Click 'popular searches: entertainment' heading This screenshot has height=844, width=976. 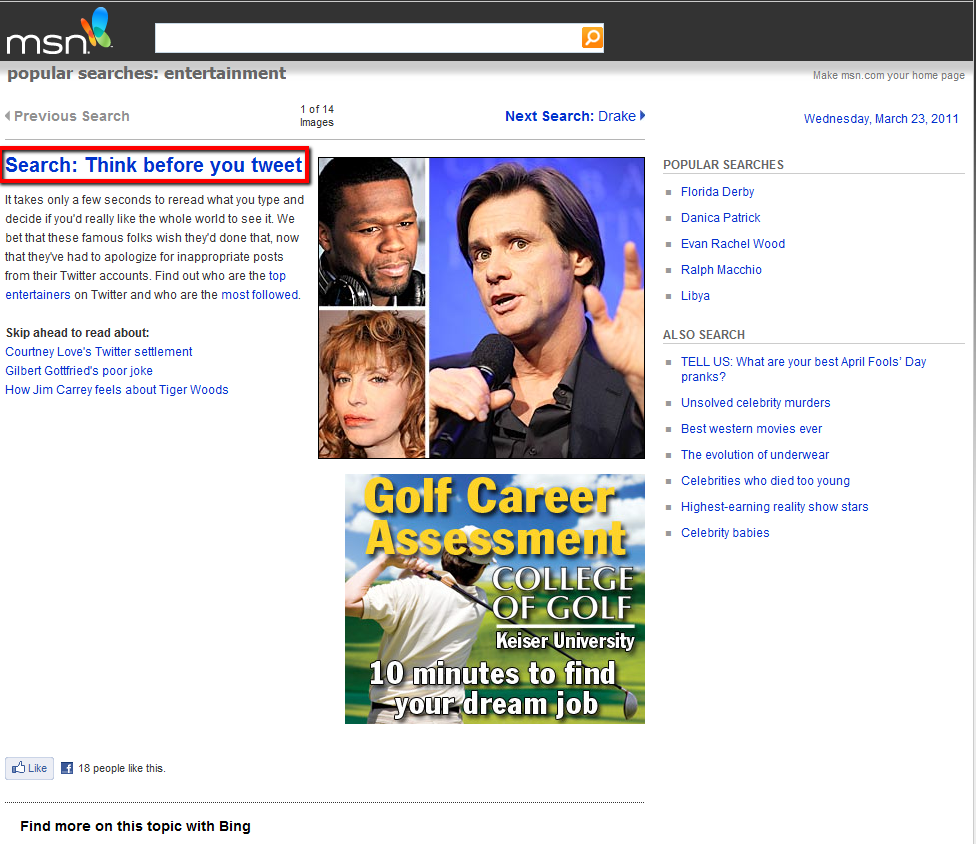(x=146, y=73)
